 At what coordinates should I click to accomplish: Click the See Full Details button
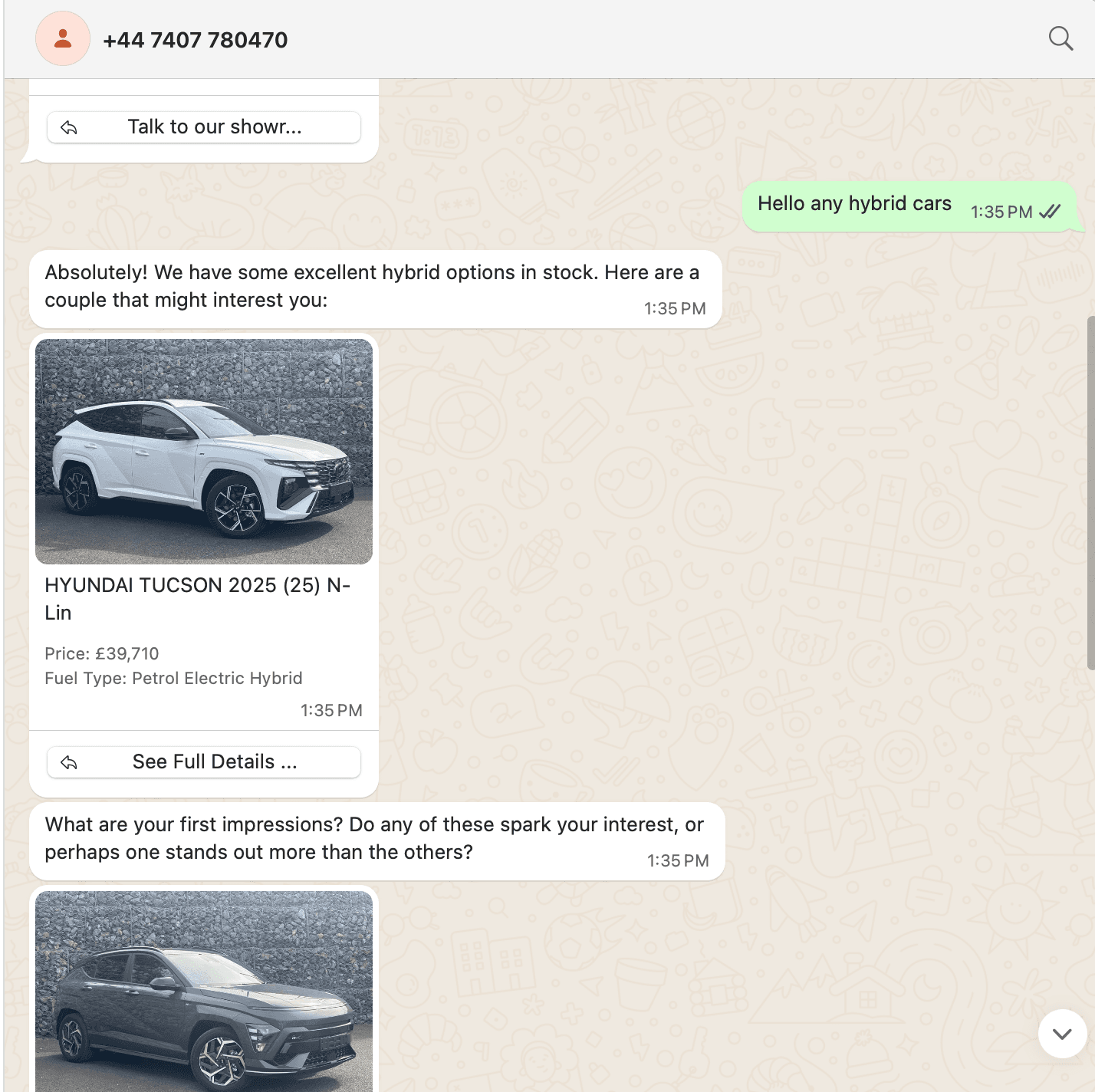click(x=203, y=762)
